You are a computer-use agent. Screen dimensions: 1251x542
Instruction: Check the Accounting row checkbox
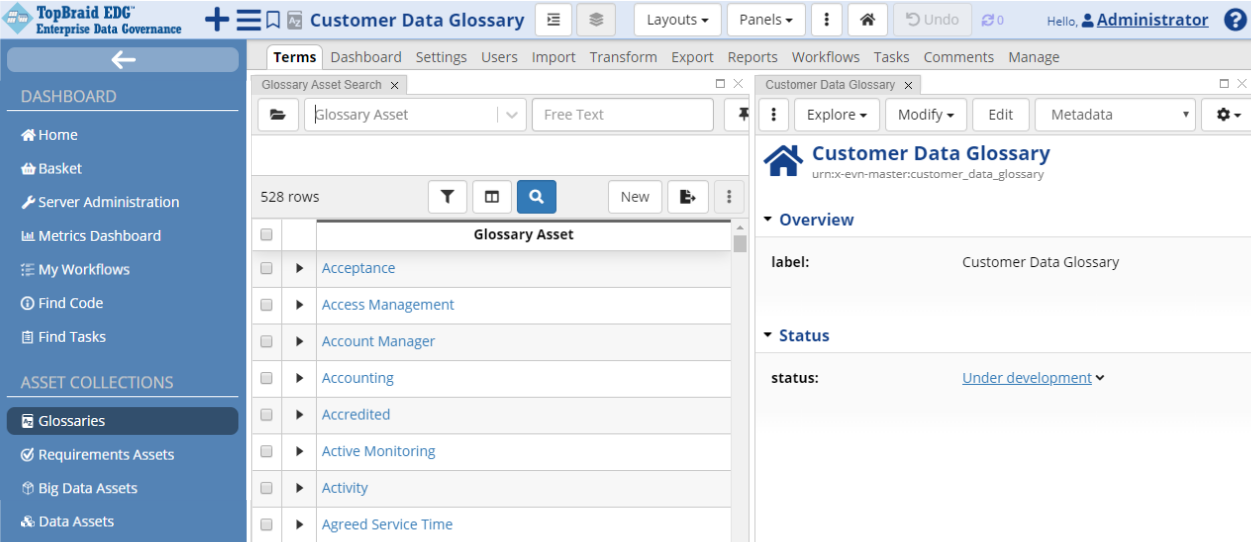click(x=266, y=378)
